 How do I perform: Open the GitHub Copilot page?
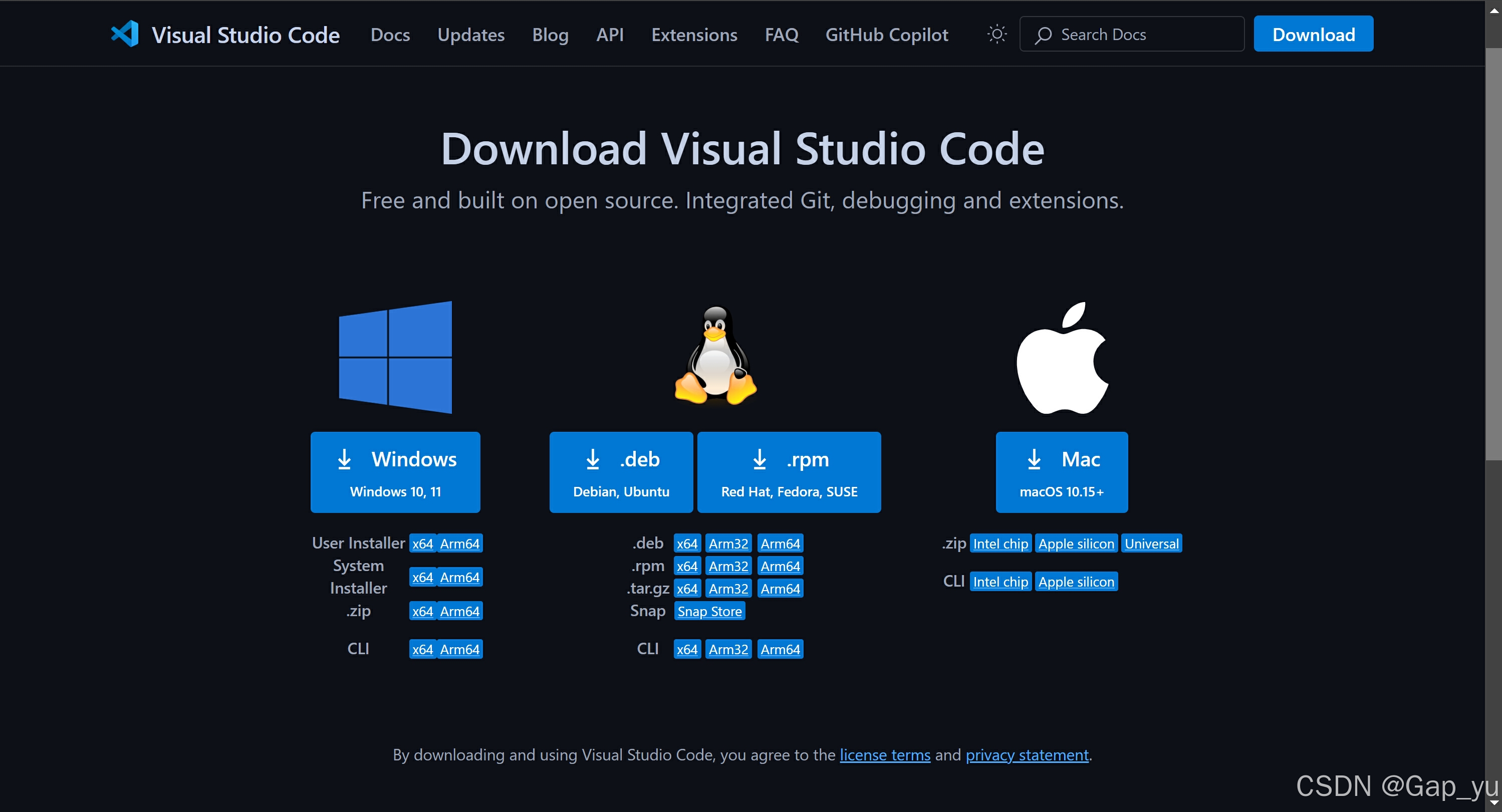(x=886, y=35)
